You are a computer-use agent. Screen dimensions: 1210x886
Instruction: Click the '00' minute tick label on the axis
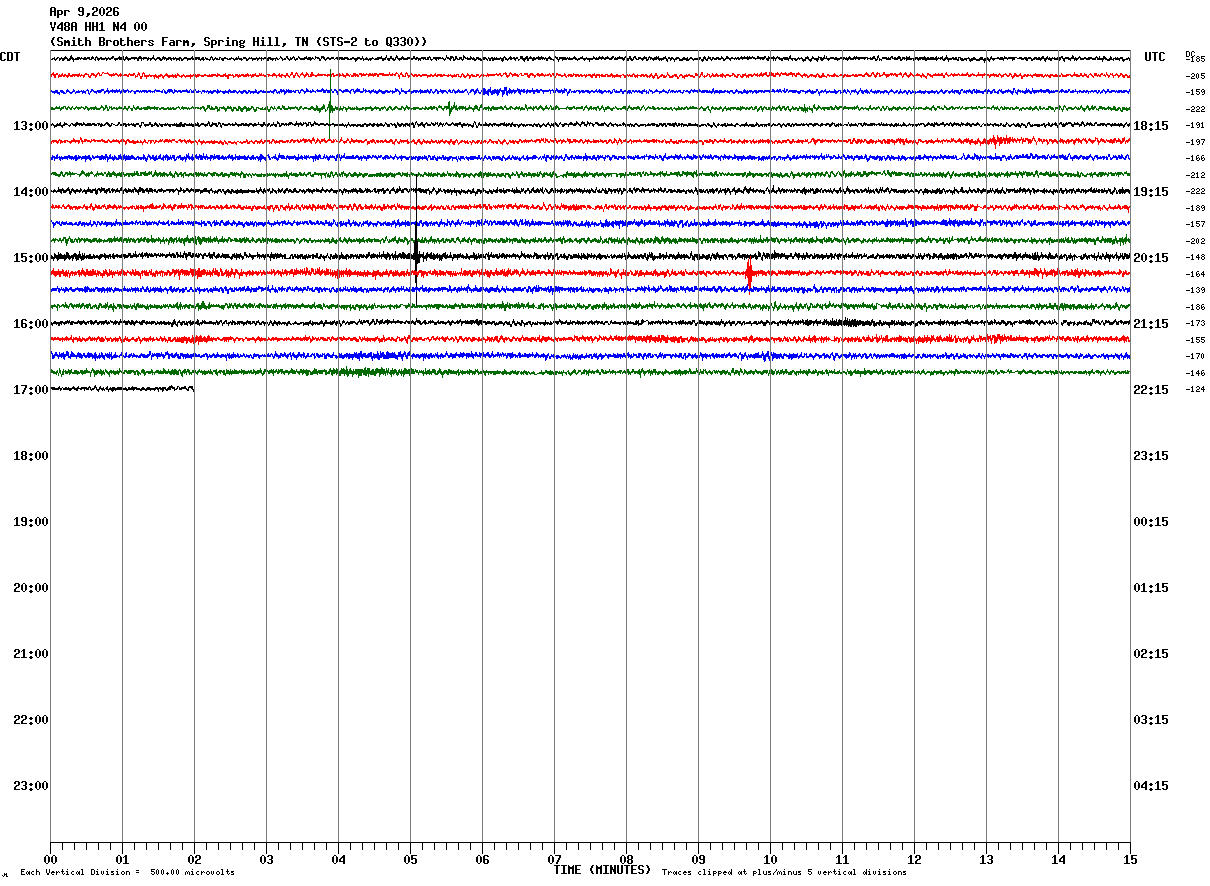tap(50, 859)
